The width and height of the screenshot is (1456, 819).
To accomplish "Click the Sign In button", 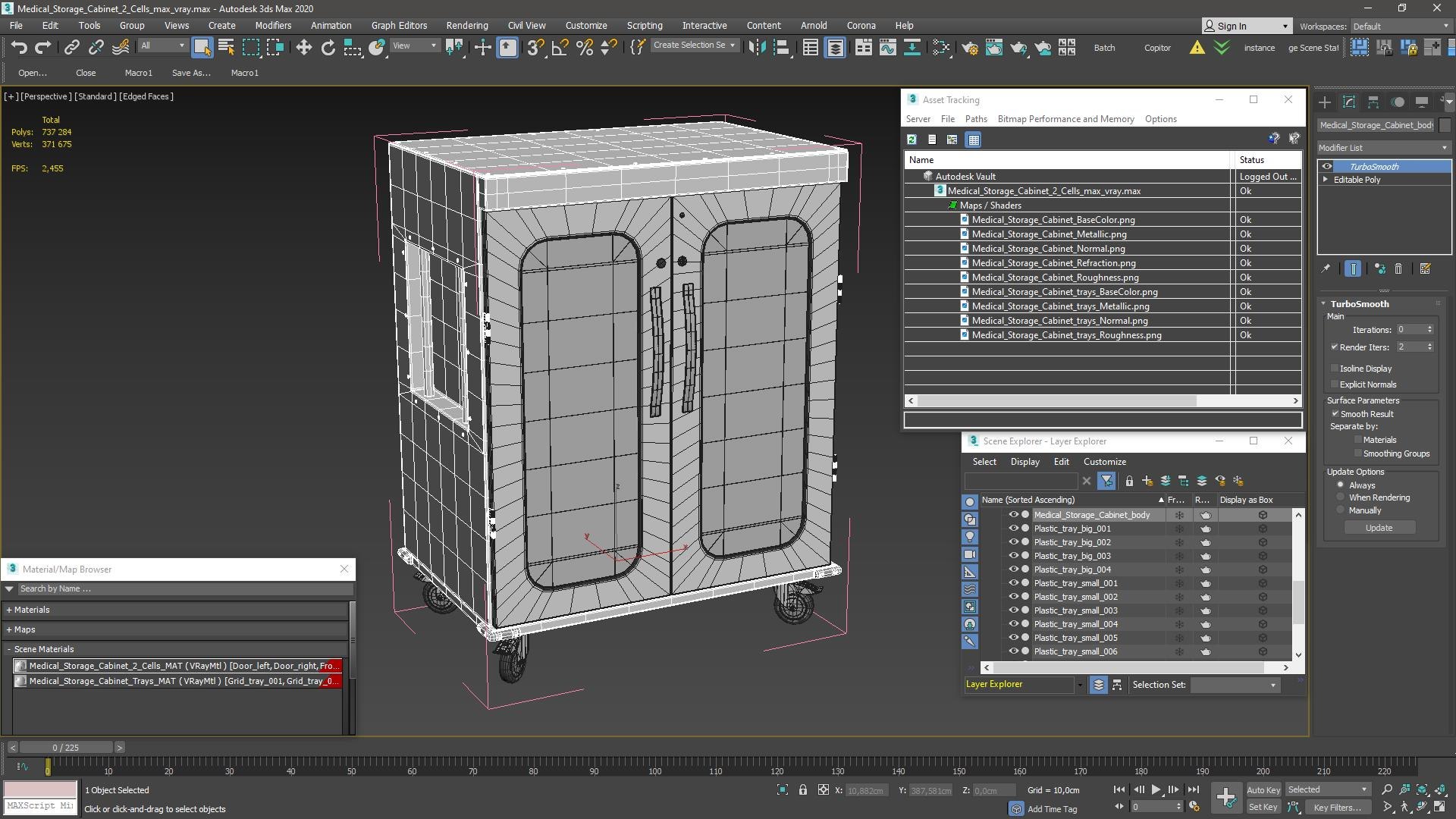I will pyautogui.click(x=1246, y=26).
